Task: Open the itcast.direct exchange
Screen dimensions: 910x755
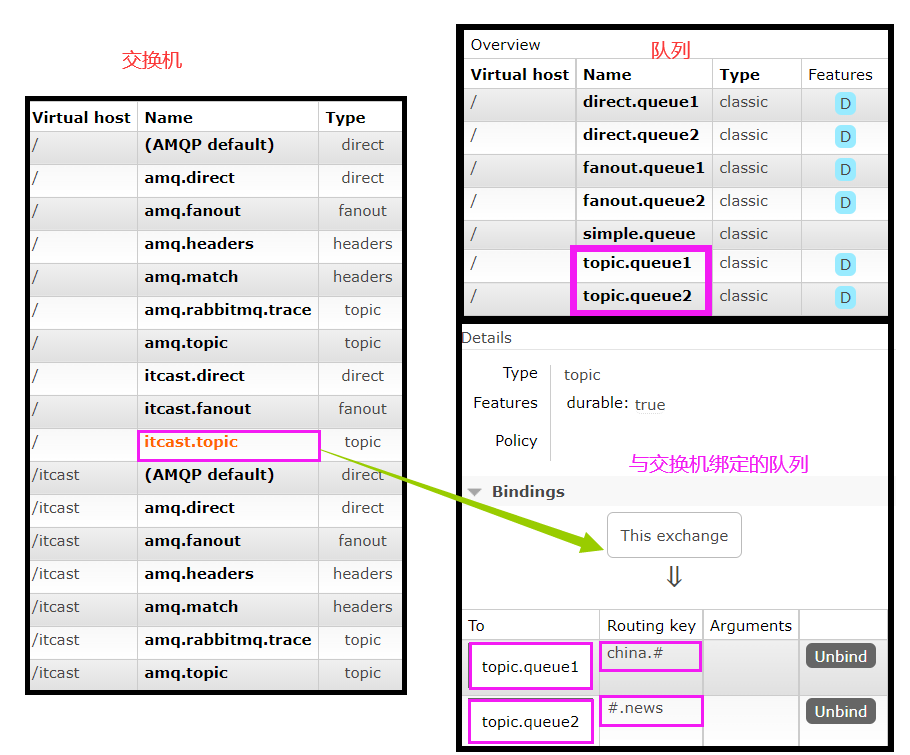Action: click(194, 375)
